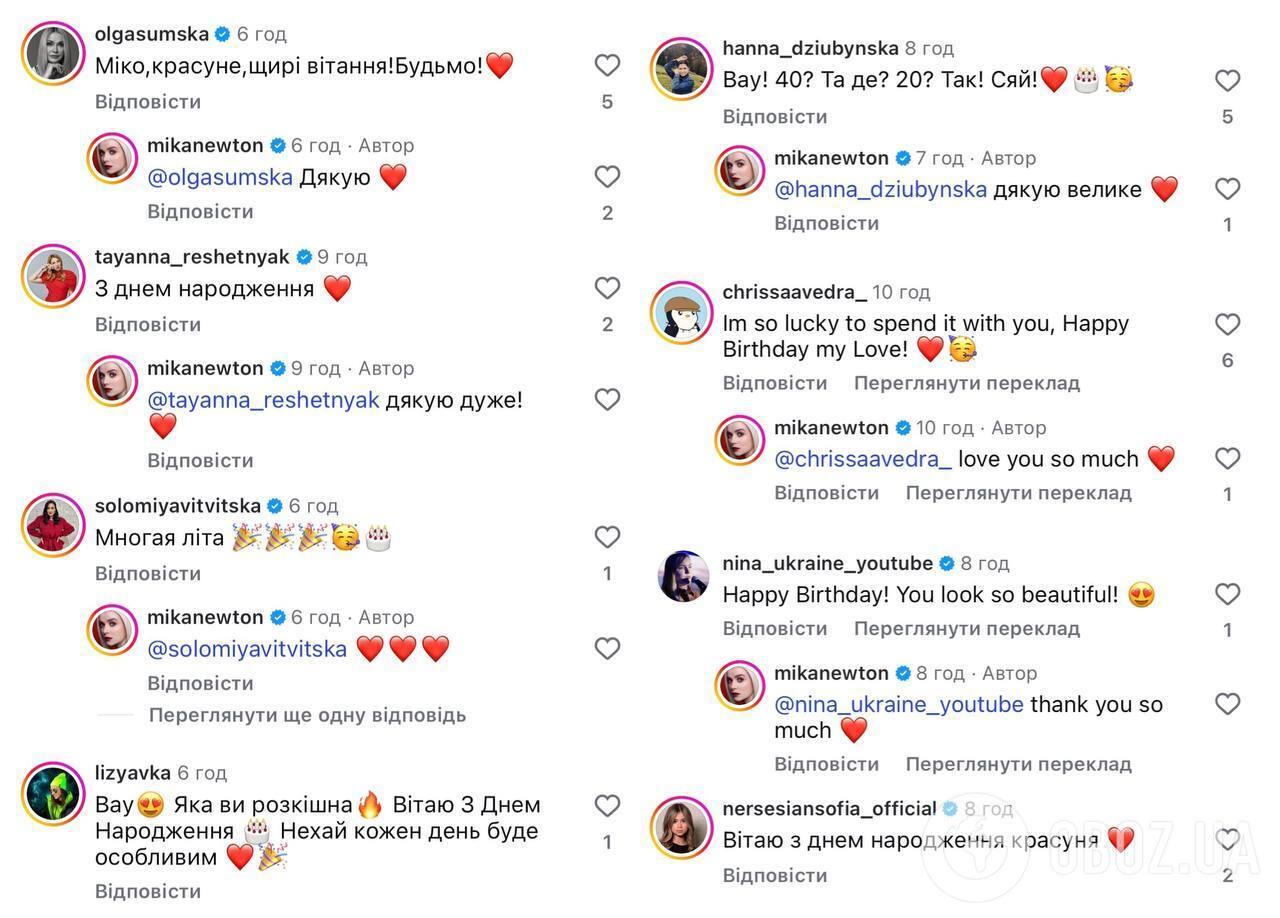Open chrissaavedra_ cartoon avatar
This screenshot has height=918, width=1280.
tap(682, 312)
